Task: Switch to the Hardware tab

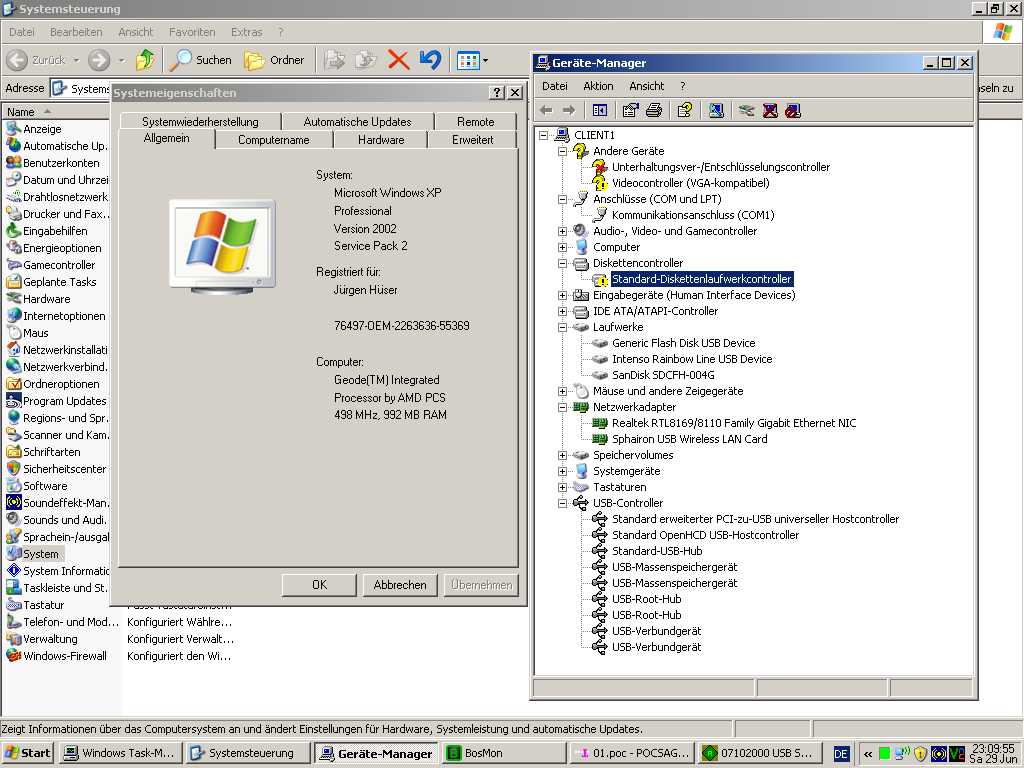Action: pos(380,140)
